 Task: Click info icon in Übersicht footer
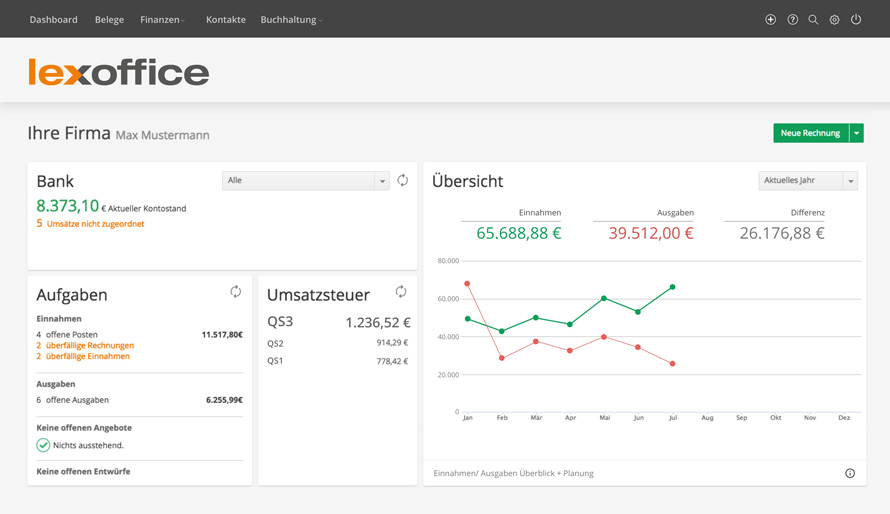[850, 473]
